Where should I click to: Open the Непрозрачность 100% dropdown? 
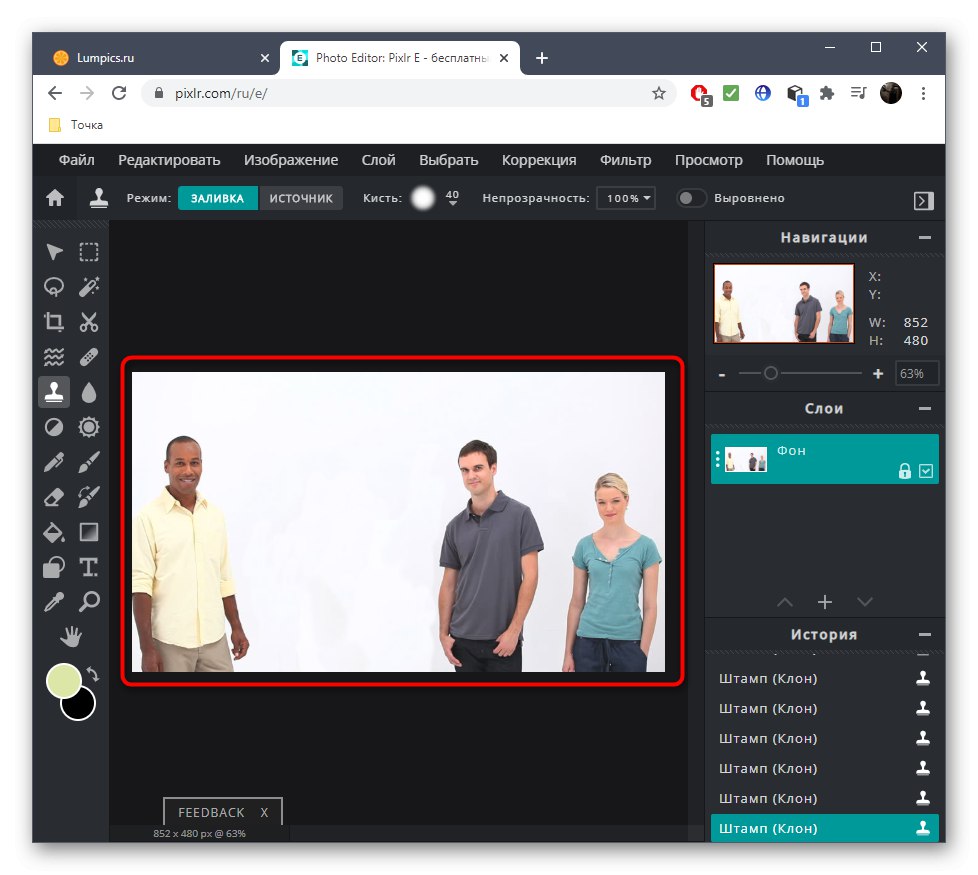(626, 198)
